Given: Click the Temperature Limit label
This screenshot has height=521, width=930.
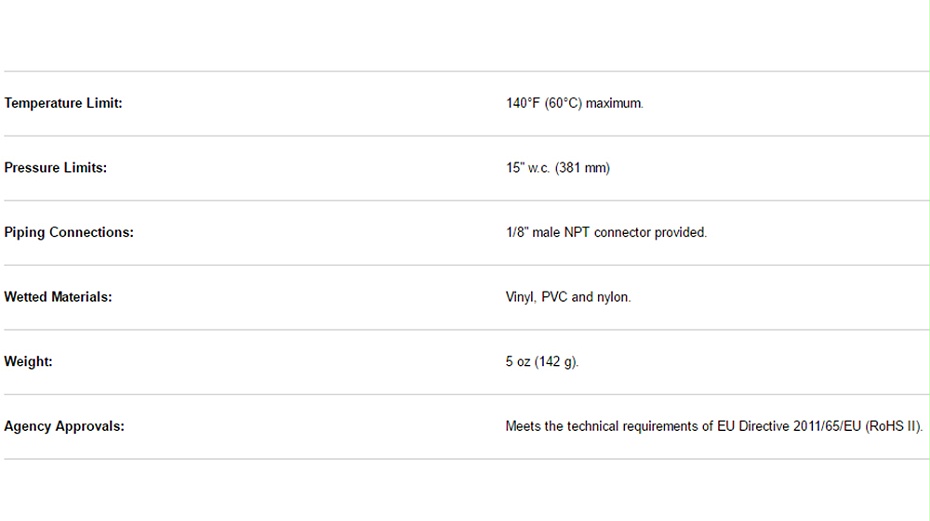Looking at the screenshot, I should (x=63, y=103).
